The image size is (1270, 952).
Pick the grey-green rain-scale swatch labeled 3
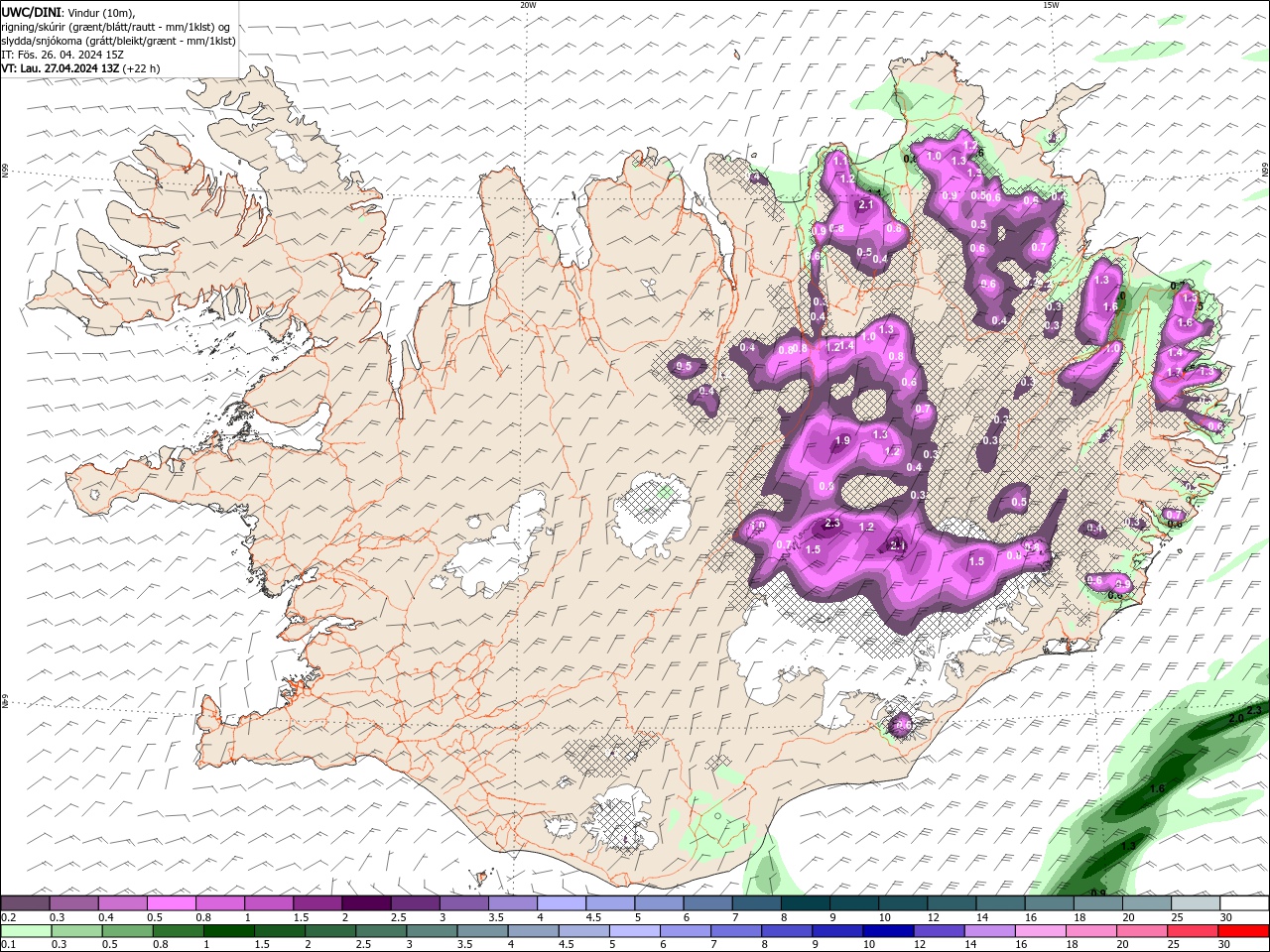pyautogui.click(x=432, y=931)
